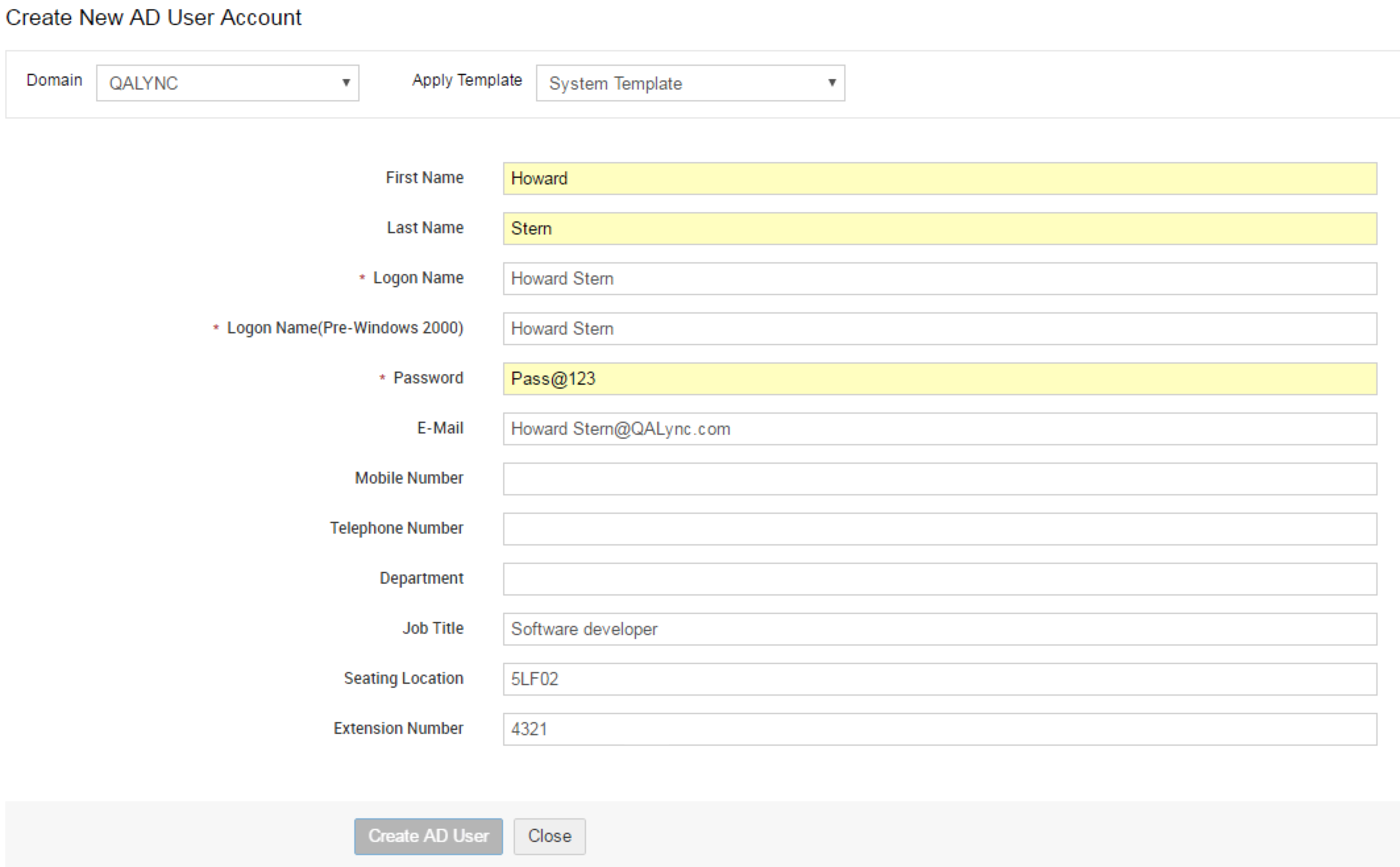The width and height of the screenshot is (1400, 867).
Task: Click the Last Name field containing Stern
Action: (939, 229)
